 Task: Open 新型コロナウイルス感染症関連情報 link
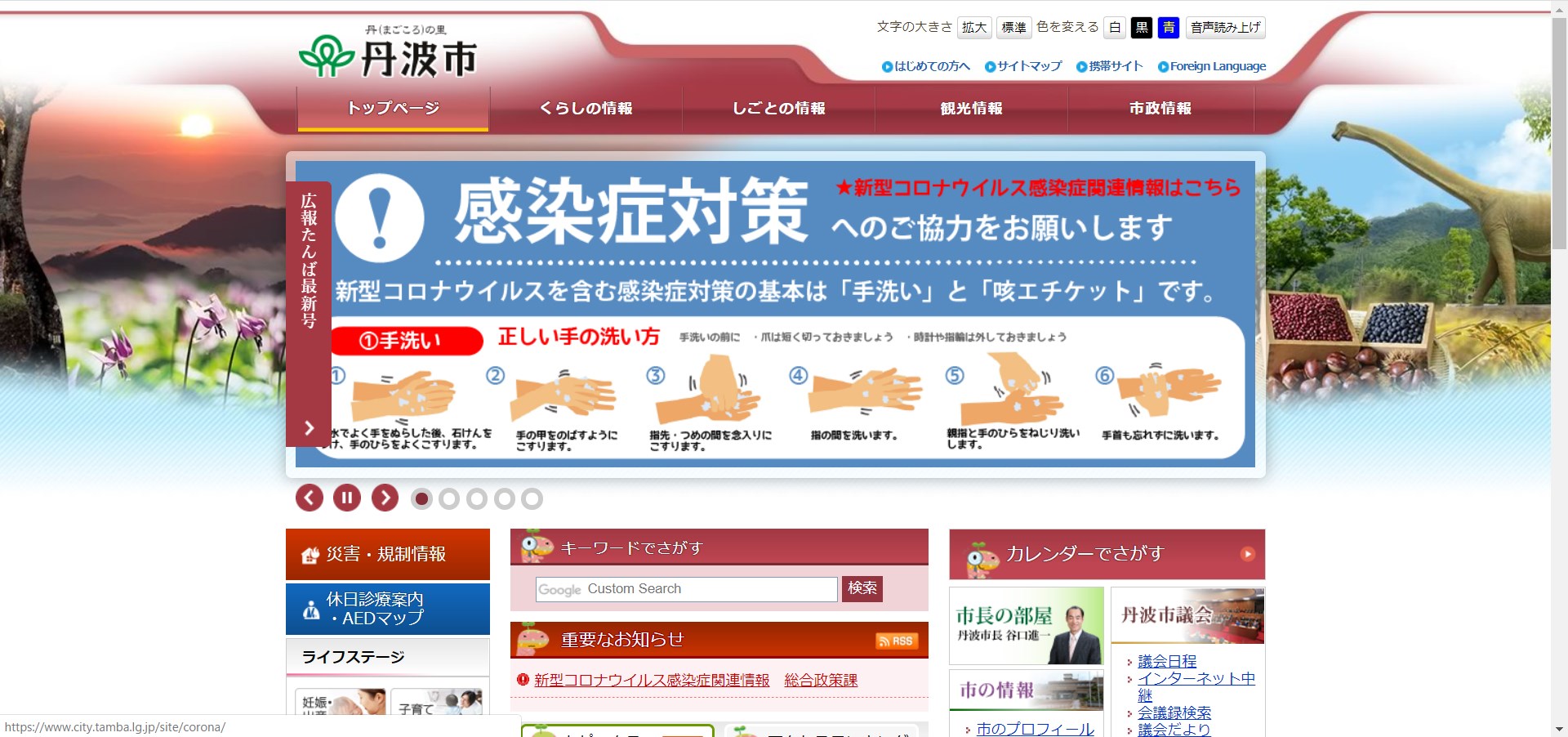click(653, 679)
